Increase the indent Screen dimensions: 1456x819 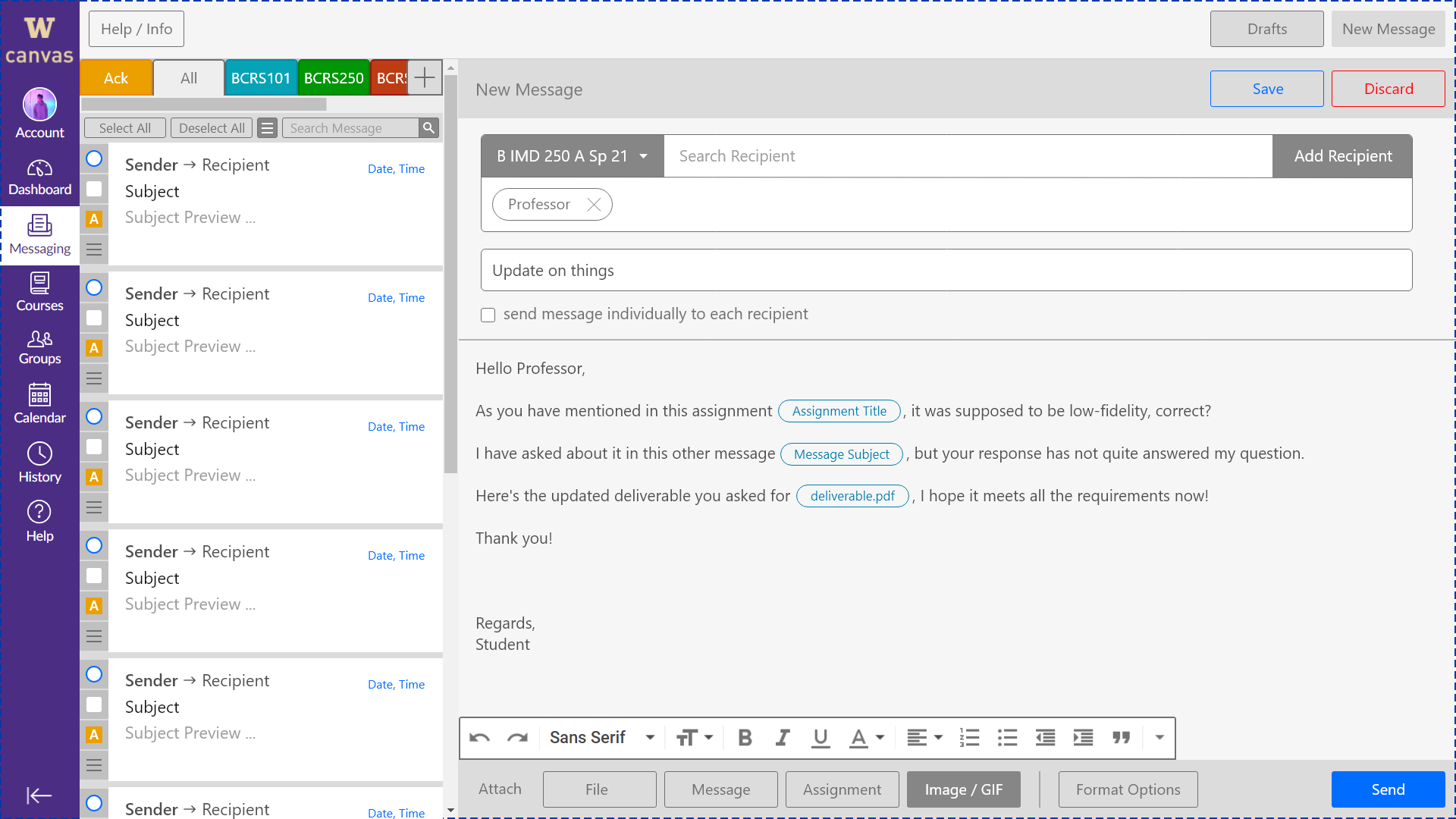(x=1083, y=738)
